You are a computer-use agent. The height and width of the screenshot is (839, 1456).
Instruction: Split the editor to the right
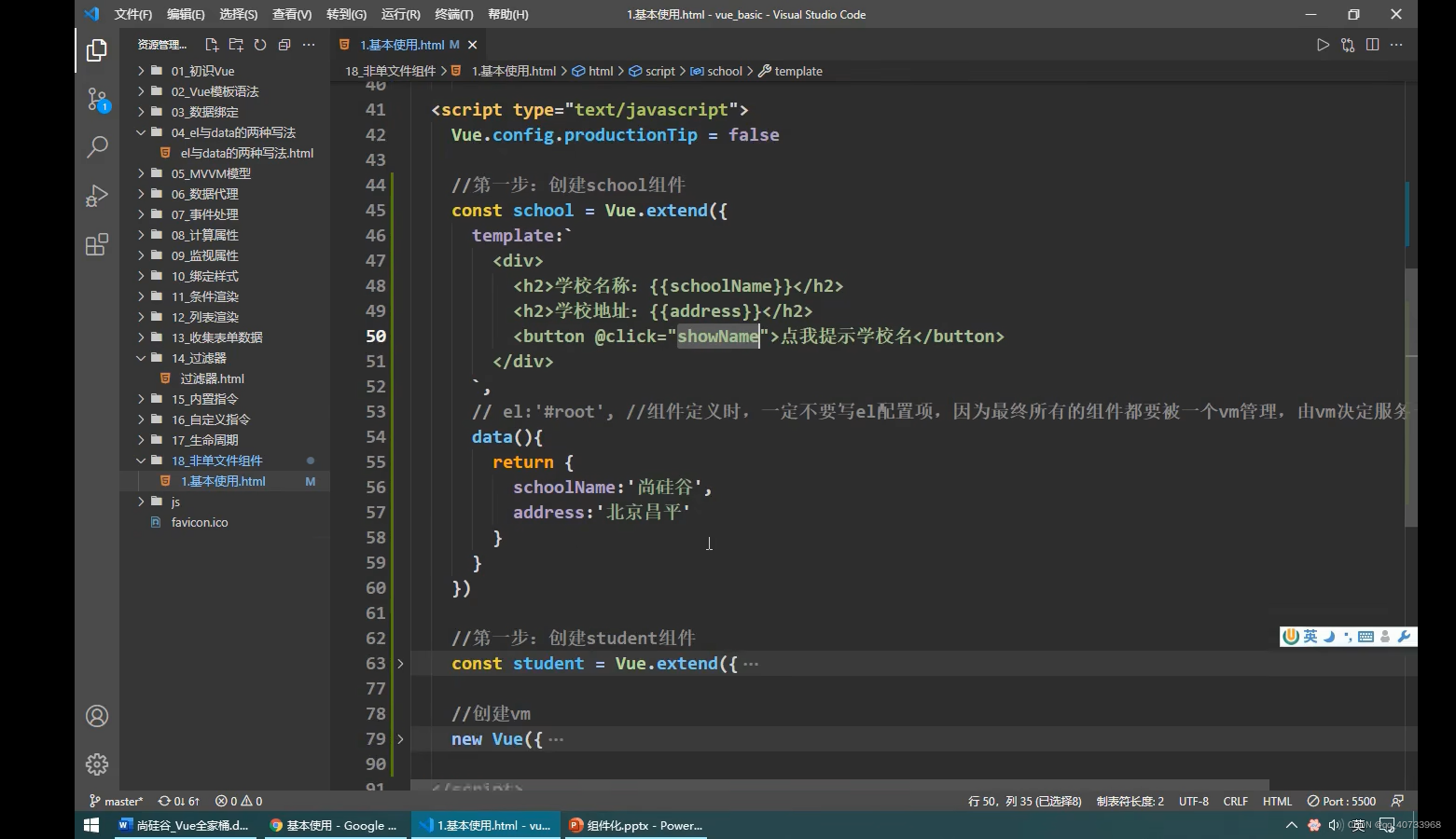tap(1372, 45)
